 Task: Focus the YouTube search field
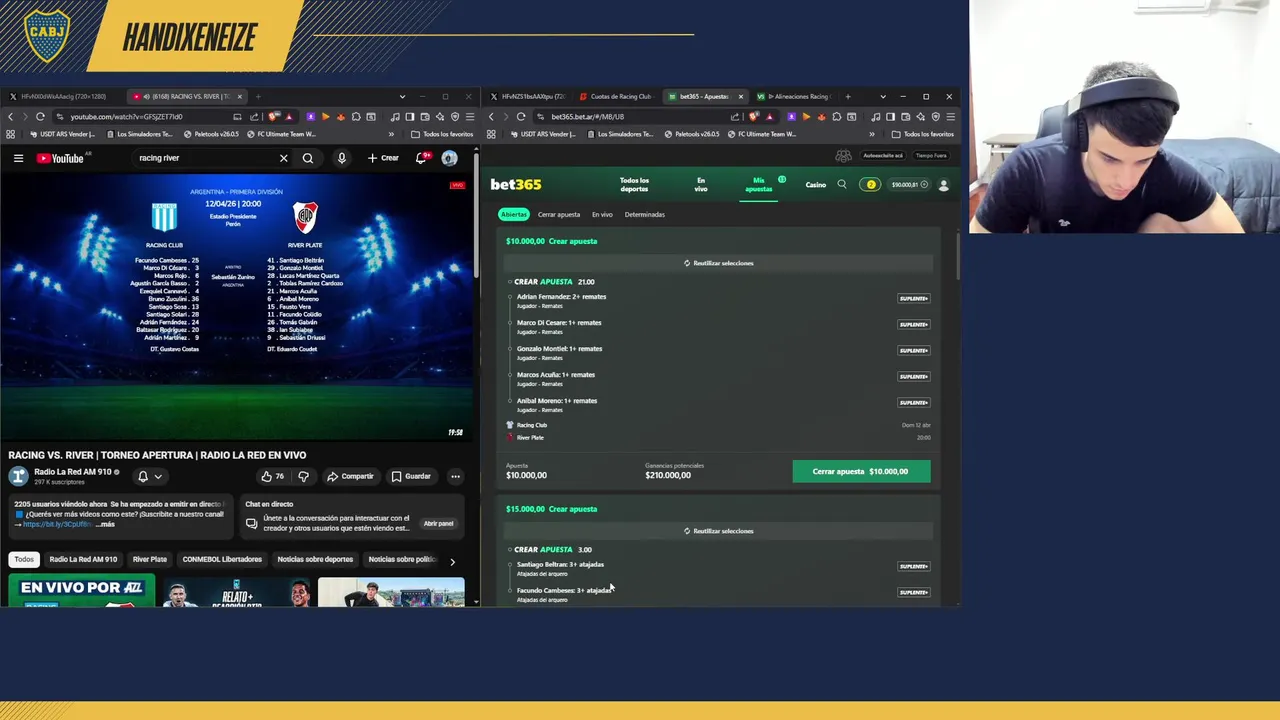(205, 158)
